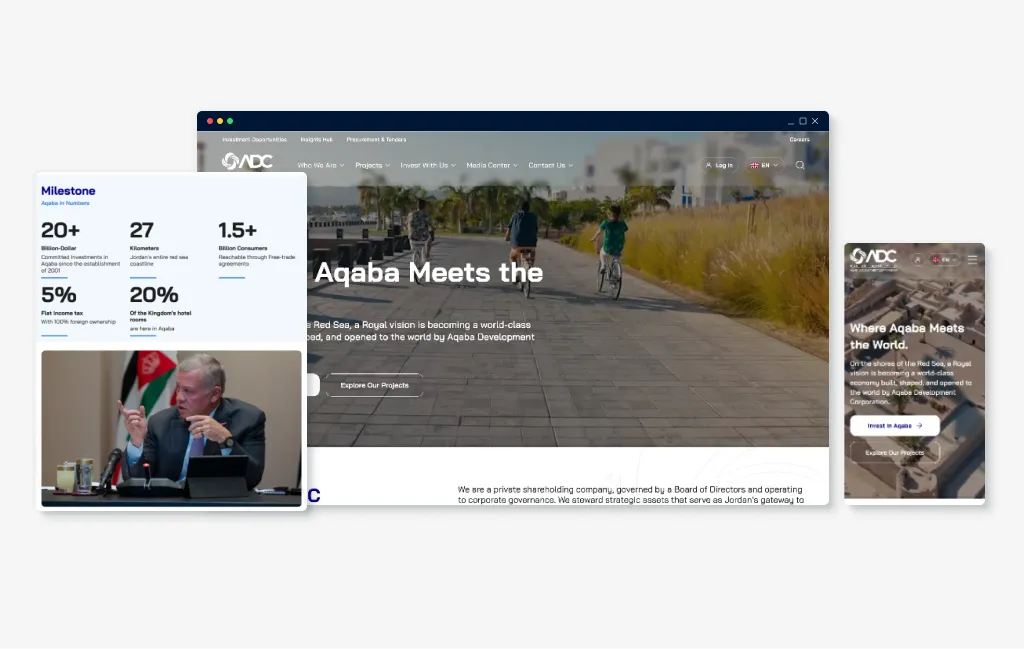Open the EN language dropdown in the mobile view
This screenshot has height=649, width=1024.
[x=944, y=259]
